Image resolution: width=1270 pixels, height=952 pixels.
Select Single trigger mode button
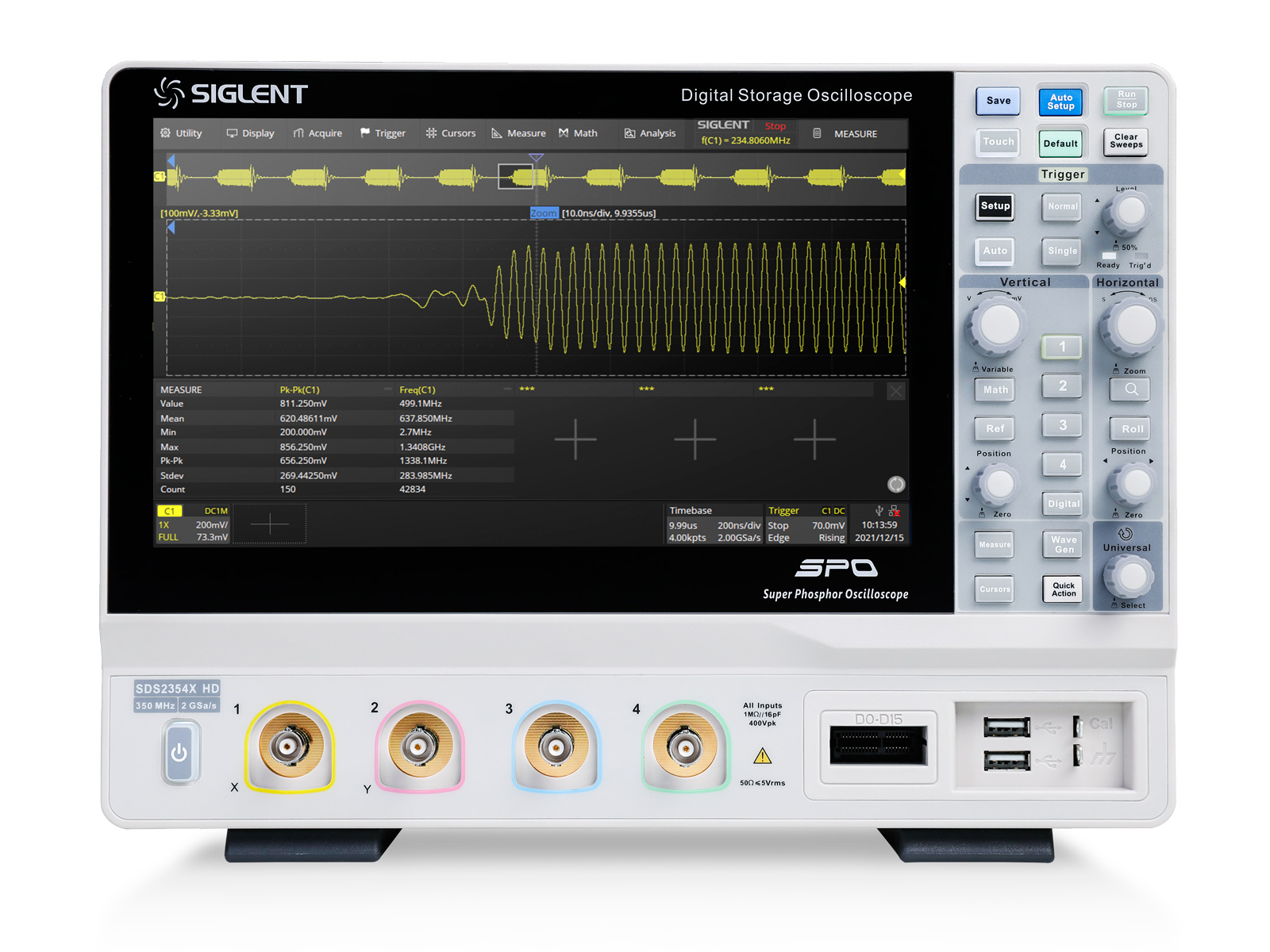pos(1062,251)
